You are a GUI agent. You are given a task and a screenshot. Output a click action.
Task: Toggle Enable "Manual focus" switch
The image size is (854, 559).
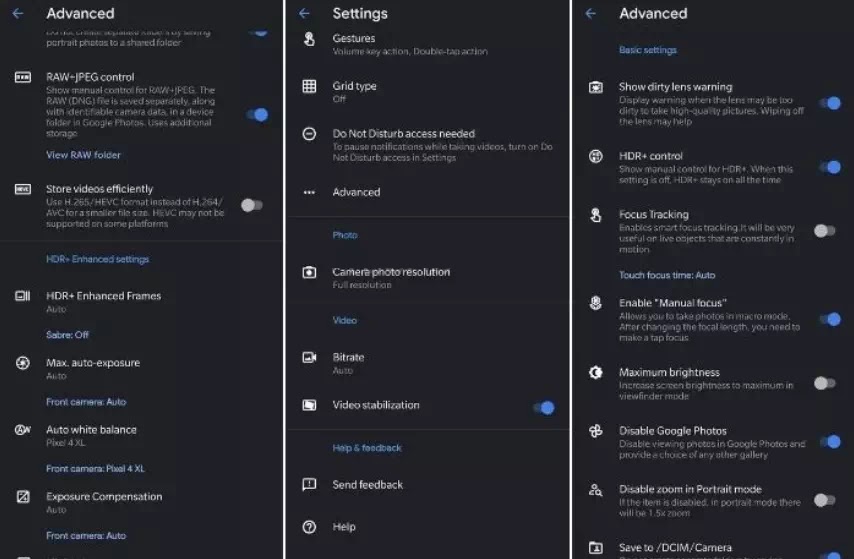pyautogui.click(x=830, y=319)
